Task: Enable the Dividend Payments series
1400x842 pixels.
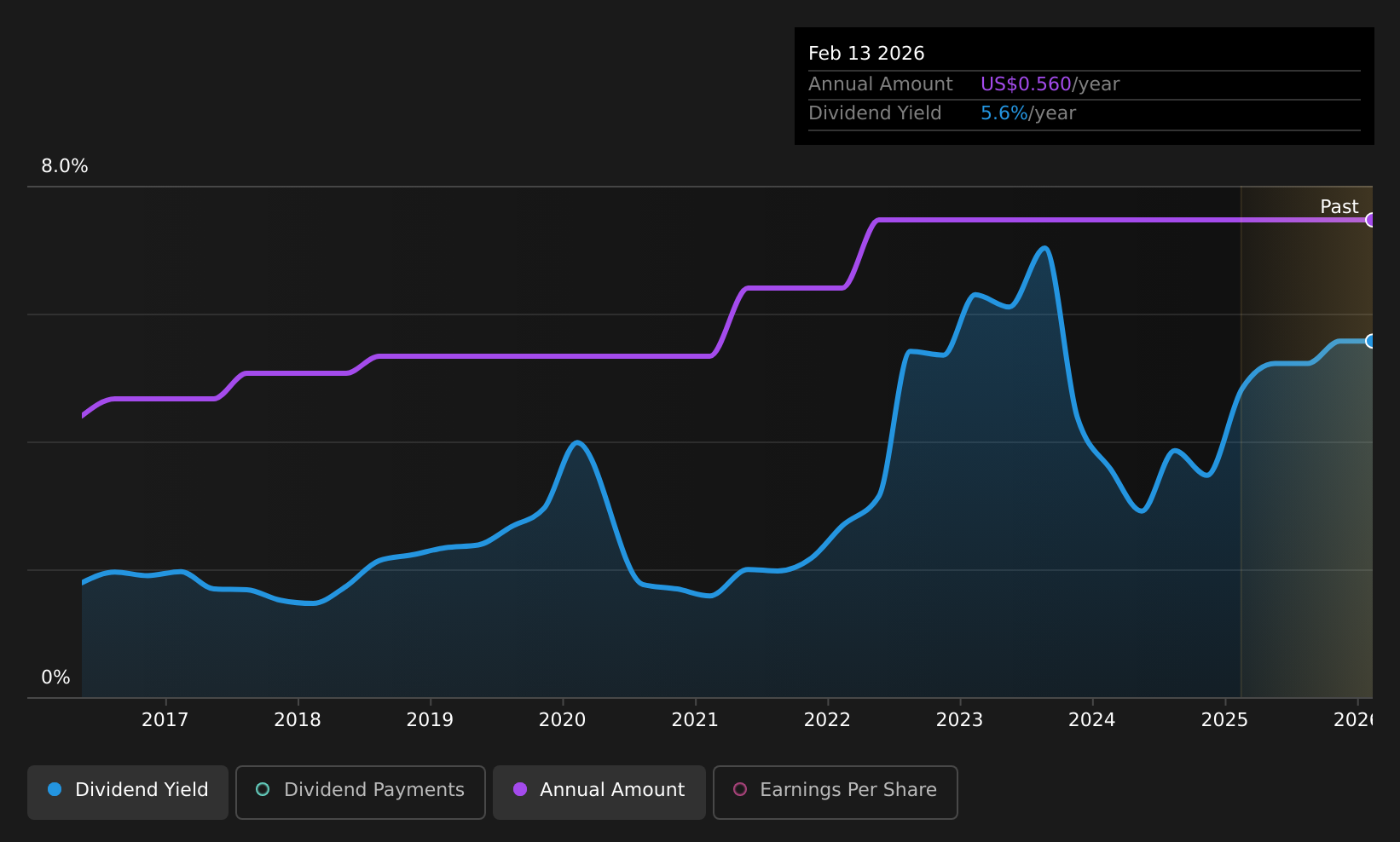Action: tap(360, 792)
